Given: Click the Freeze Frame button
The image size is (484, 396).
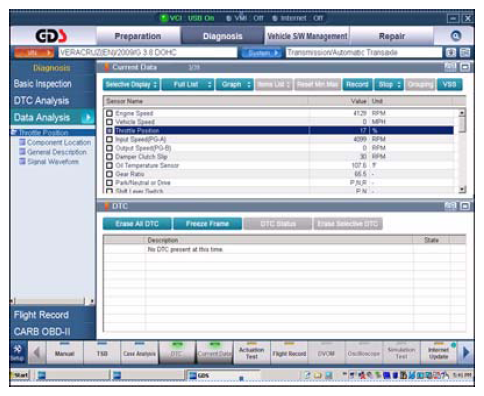Looking at the screenshot, I should 207,224.
